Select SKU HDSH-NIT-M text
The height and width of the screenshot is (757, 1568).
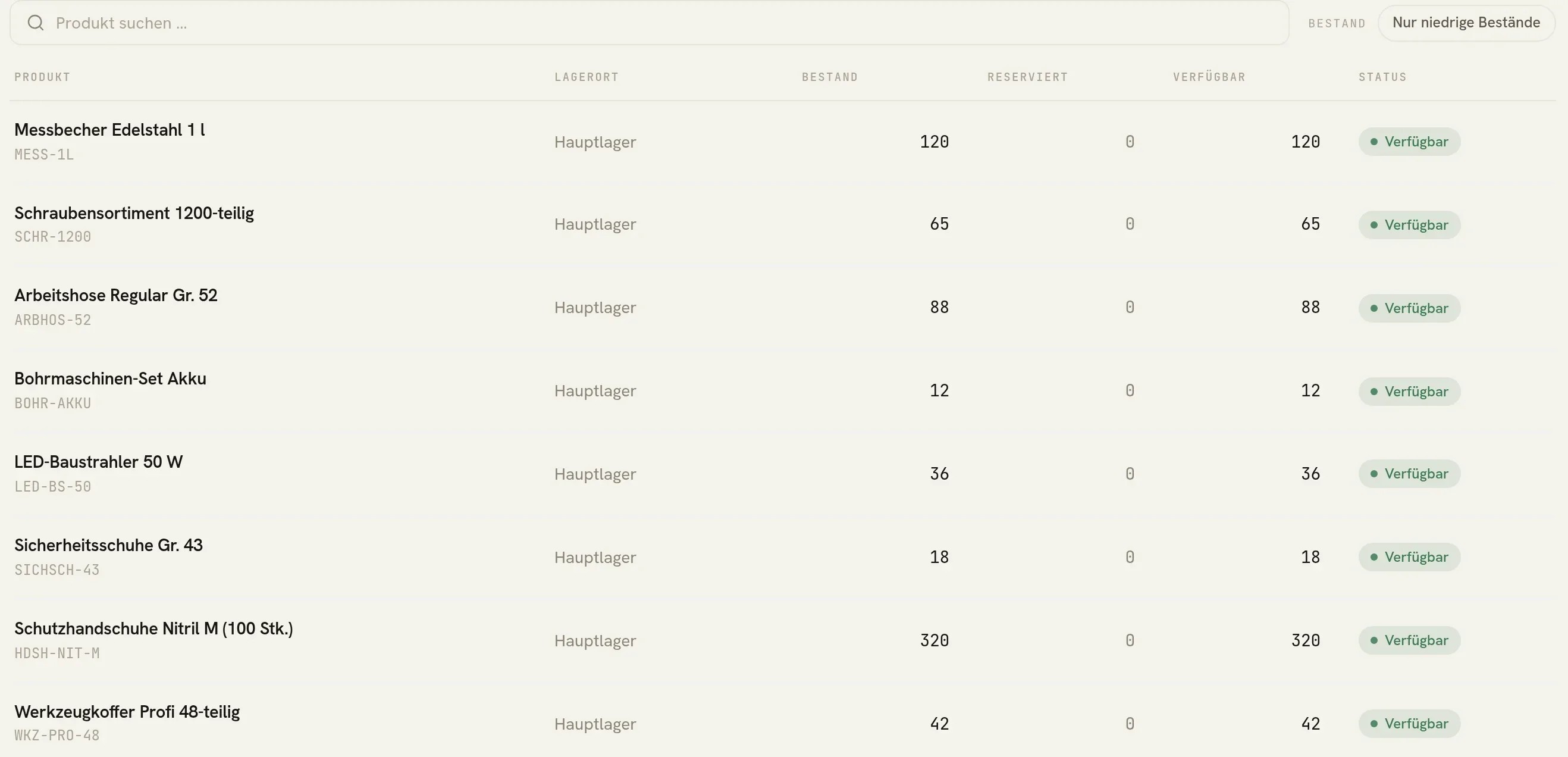point(57,654)
